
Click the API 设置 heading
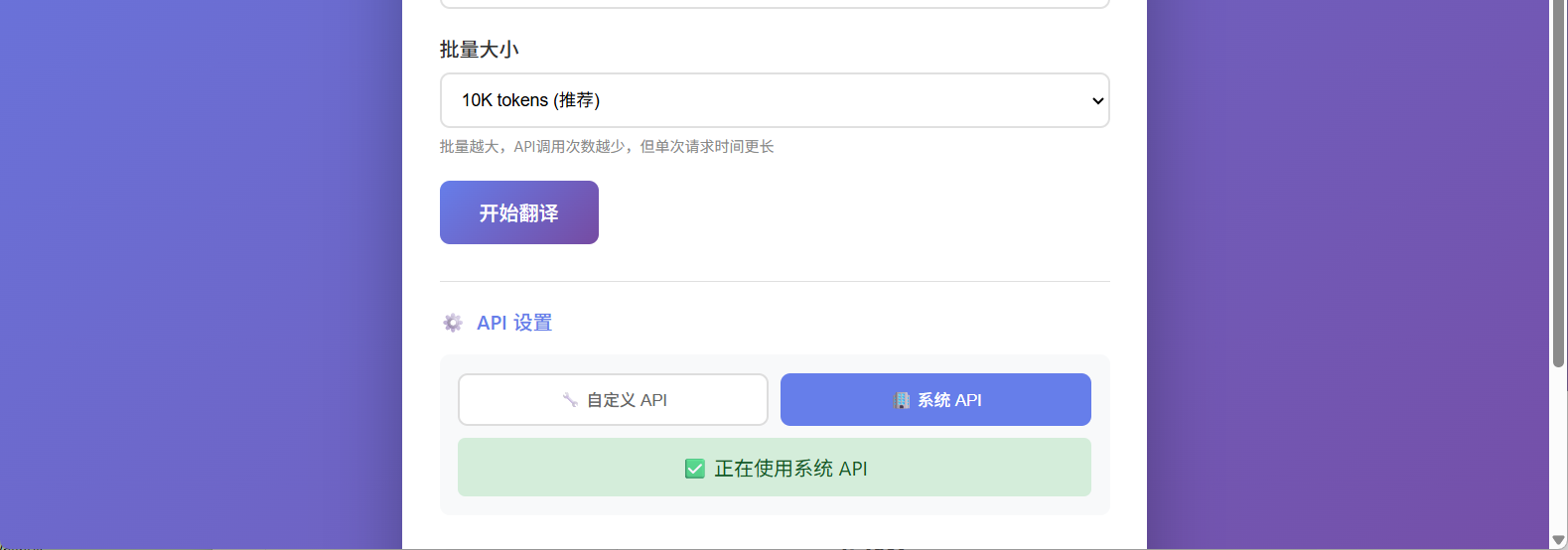coord(514,323)
